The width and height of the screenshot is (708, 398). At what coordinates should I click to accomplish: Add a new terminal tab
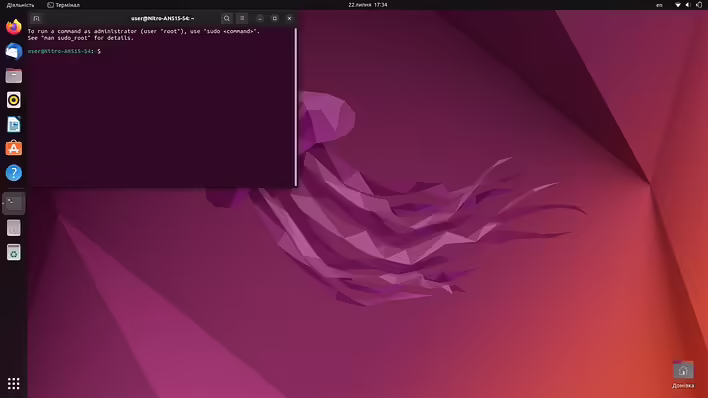pos(37,19)
